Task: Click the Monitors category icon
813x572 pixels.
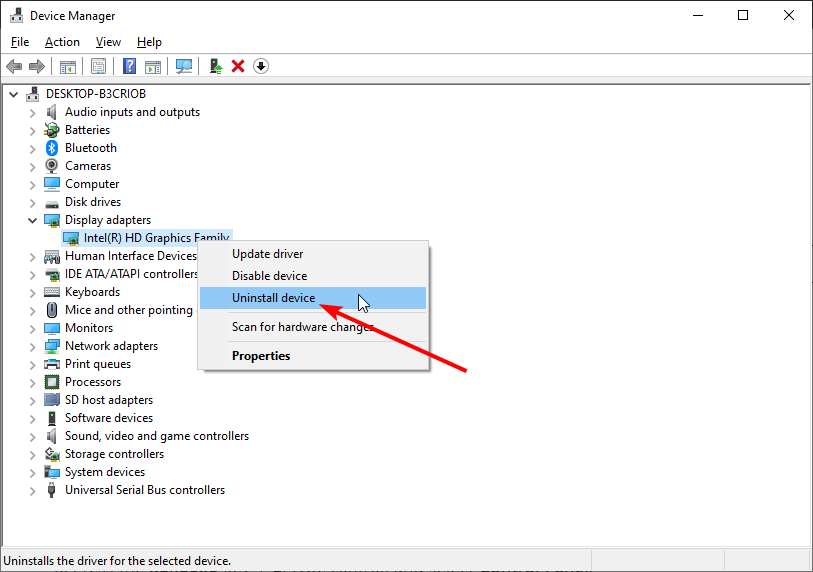Action: 52,328
